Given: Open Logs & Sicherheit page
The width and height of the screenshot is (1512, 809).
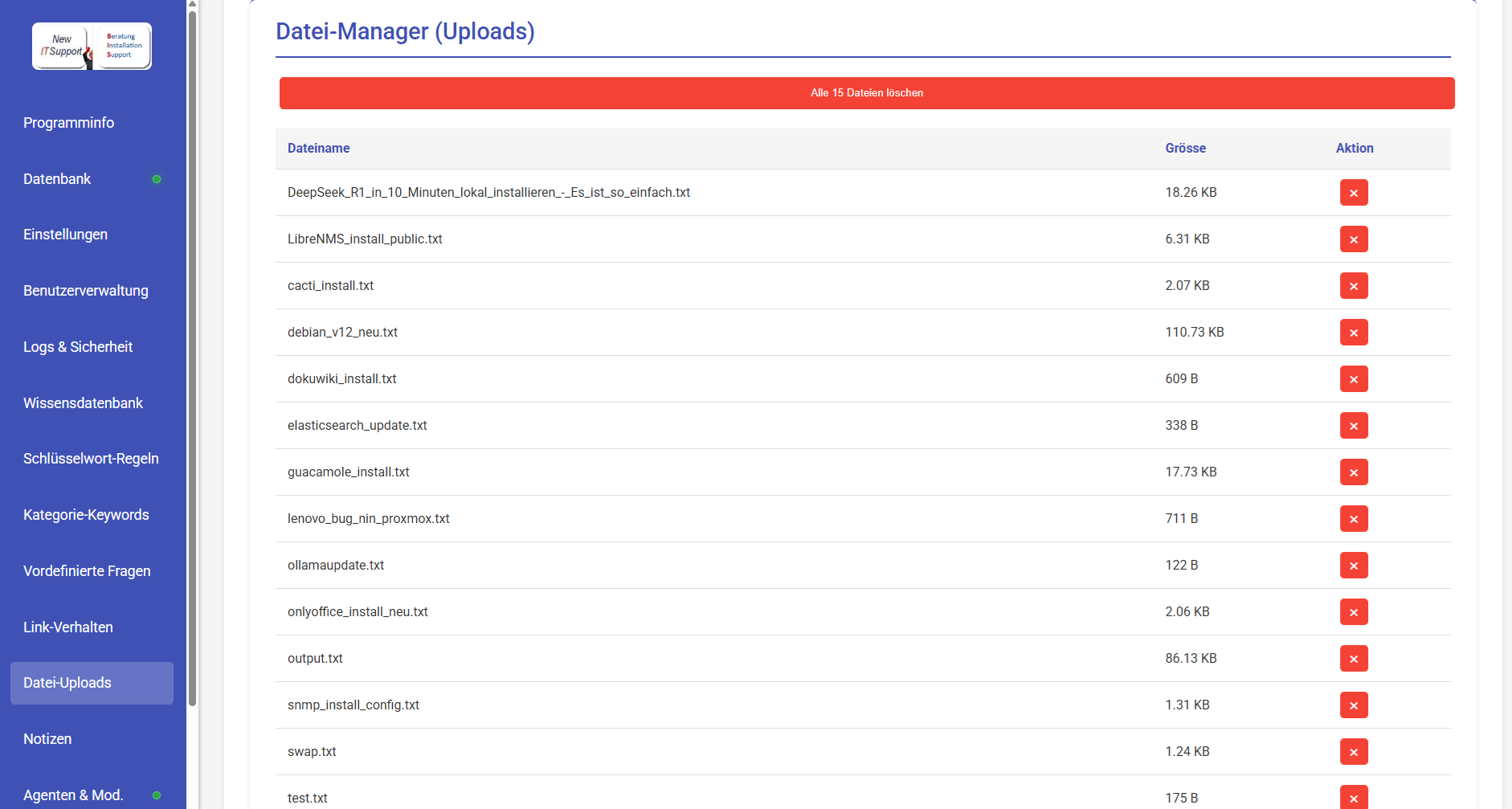Looking at the screenshot, I should (78, 347).
